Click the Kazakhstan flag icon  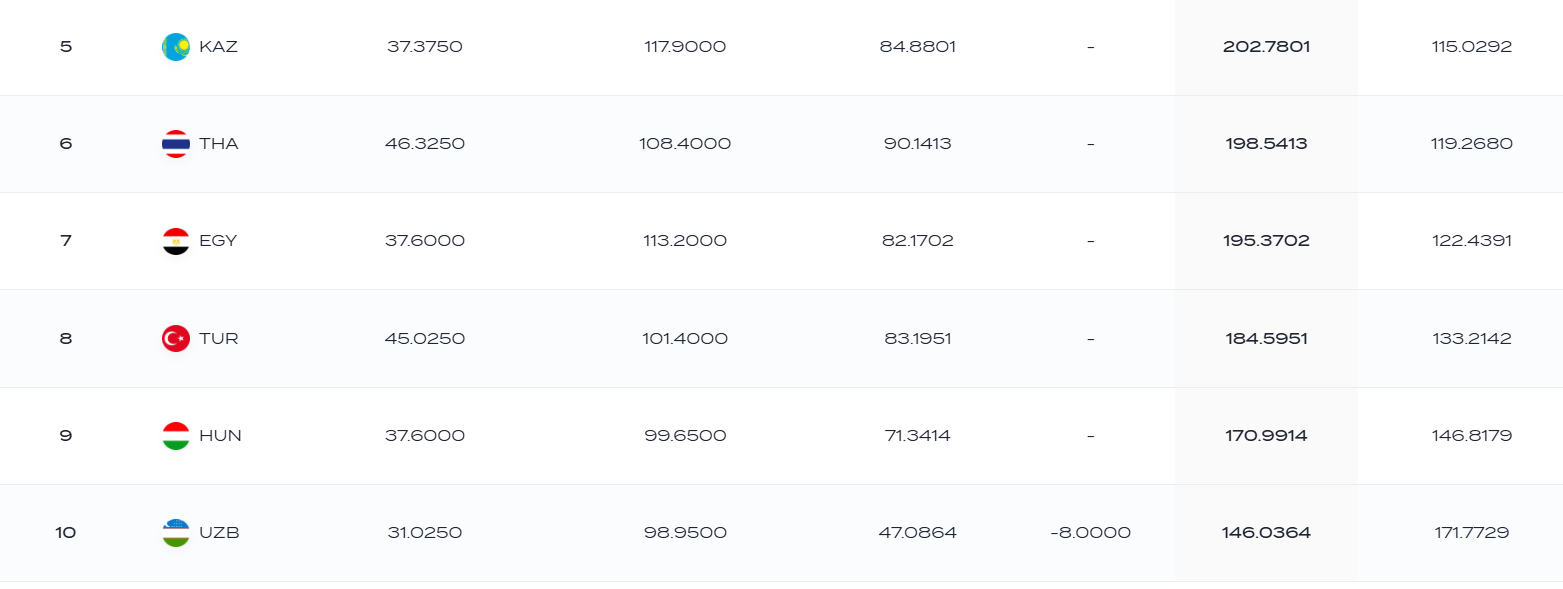[x=176, y=47]
